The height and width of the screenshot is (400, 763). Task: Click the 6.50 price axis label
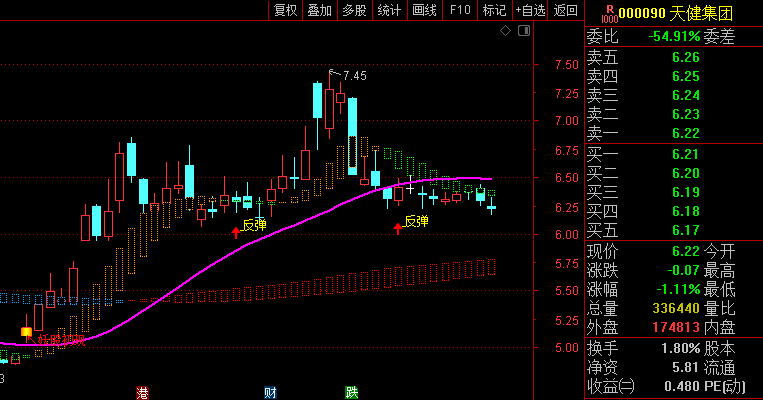click(x=567, y=178)
